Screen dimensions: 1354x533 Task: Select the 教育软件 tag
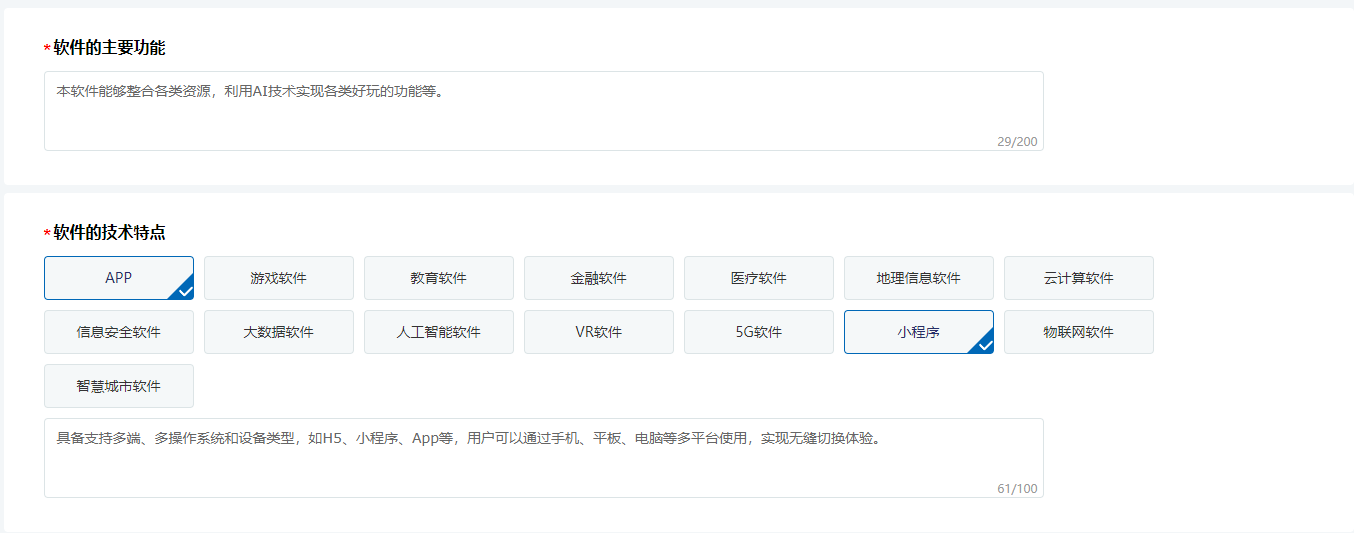438,278
